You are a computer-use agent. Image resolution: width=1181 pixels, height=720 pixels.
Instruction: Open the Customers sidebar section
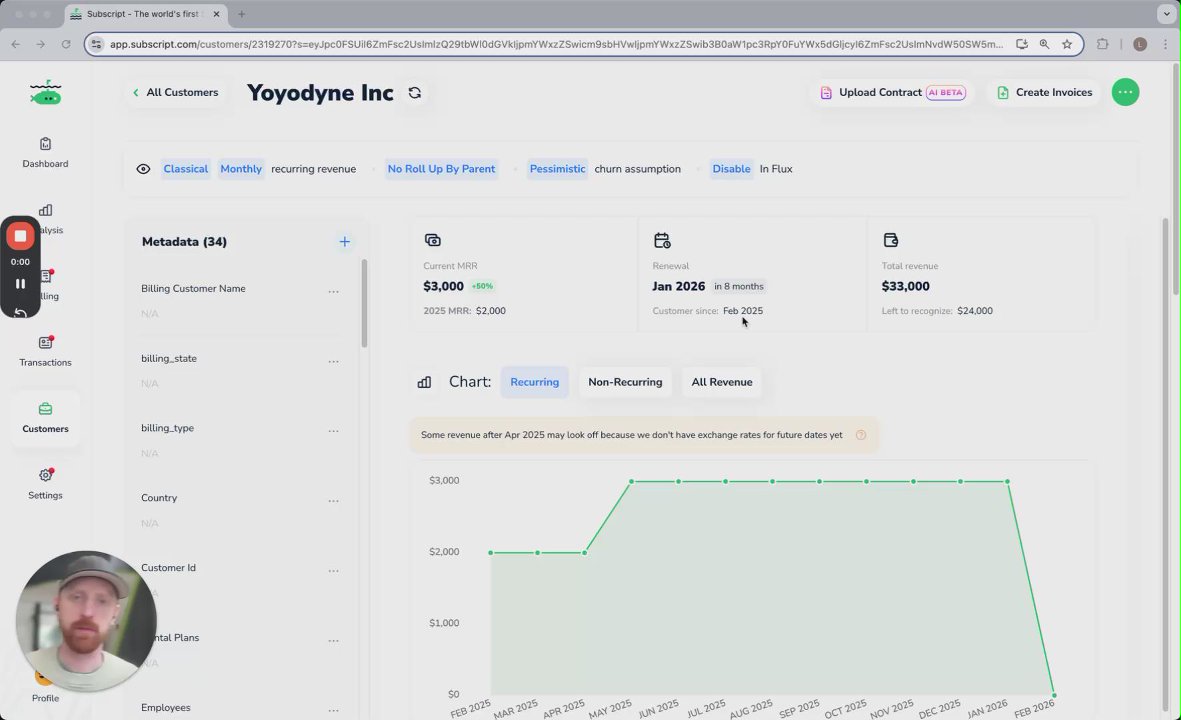(45, 418)
